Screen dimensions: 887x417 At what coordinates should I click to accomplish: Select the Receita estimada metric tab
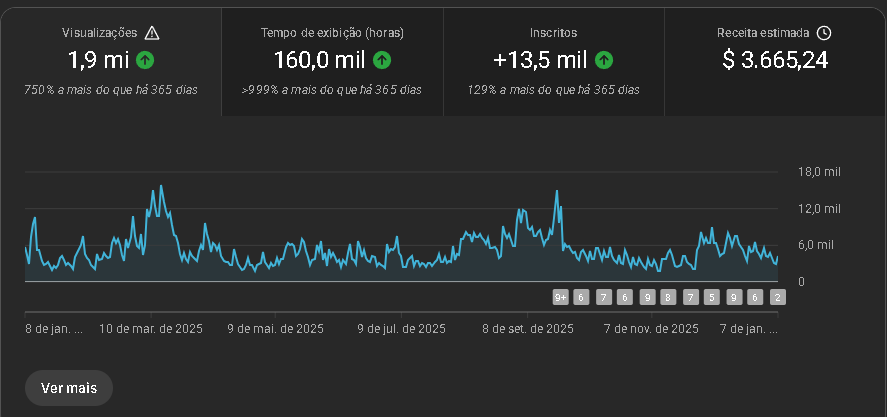(x=775, y=58)
